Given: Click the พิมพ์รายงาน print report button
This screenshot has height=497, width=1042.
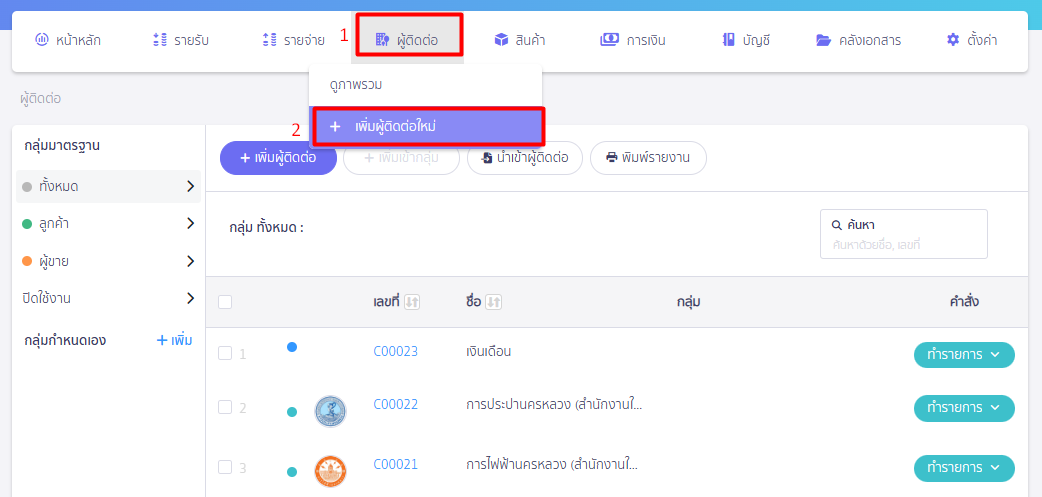Looking at the screenshot, I should 648,158.
